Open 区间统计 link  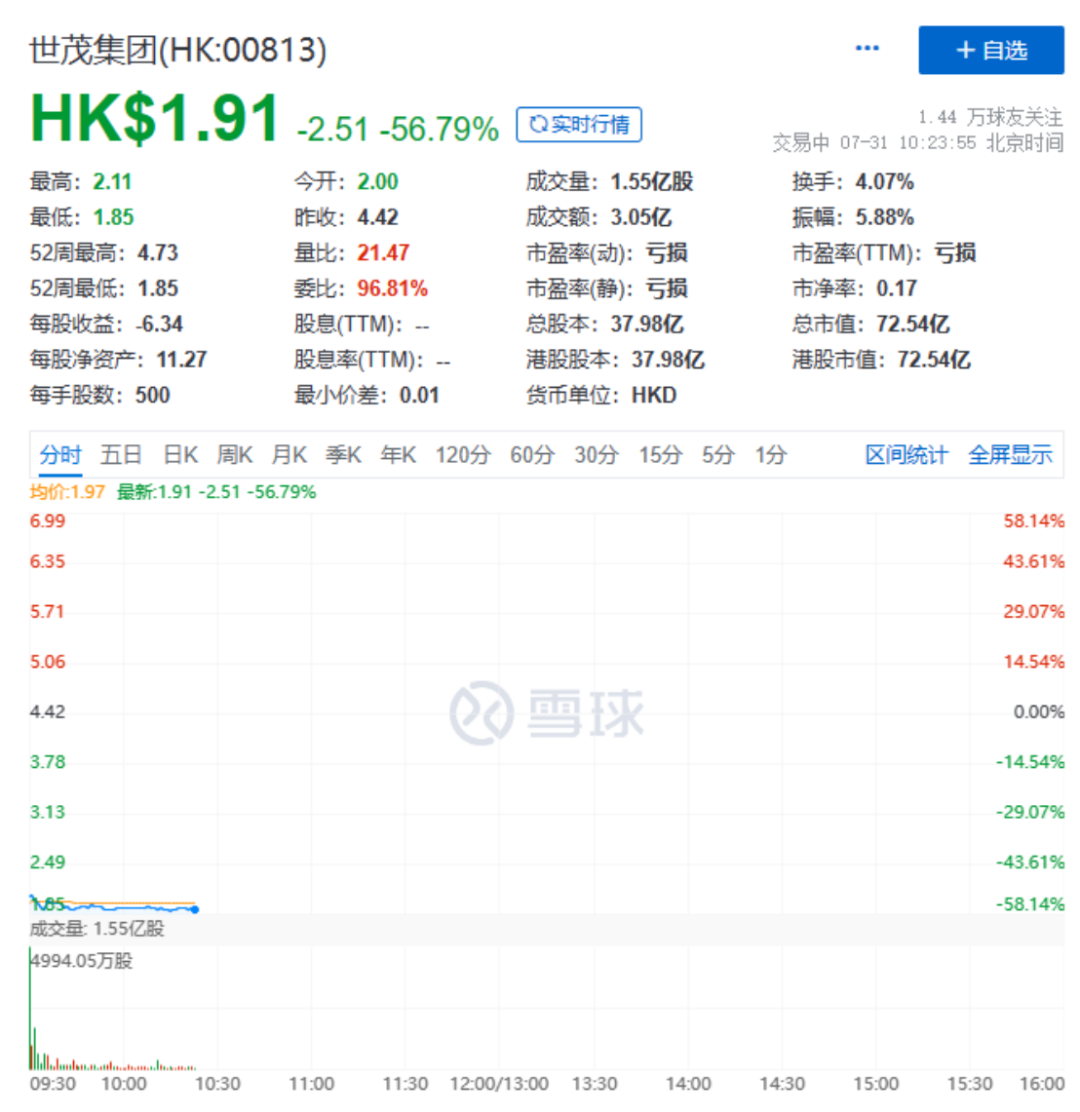click(906, 455)
